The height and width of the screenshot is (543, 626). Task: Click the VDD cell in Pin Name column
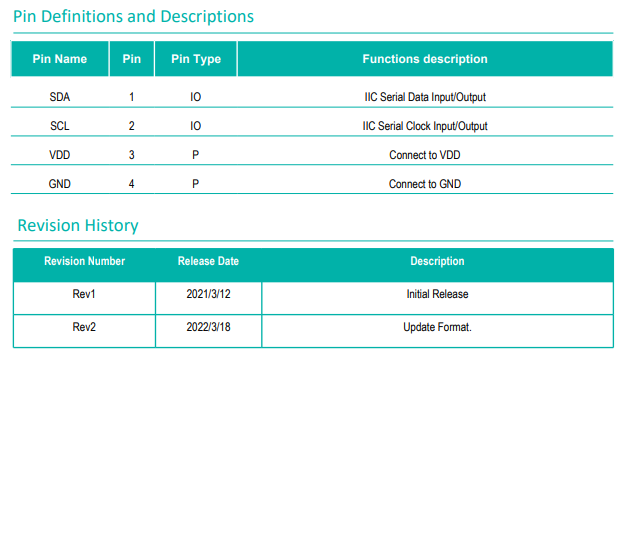(x=60, y=155)
